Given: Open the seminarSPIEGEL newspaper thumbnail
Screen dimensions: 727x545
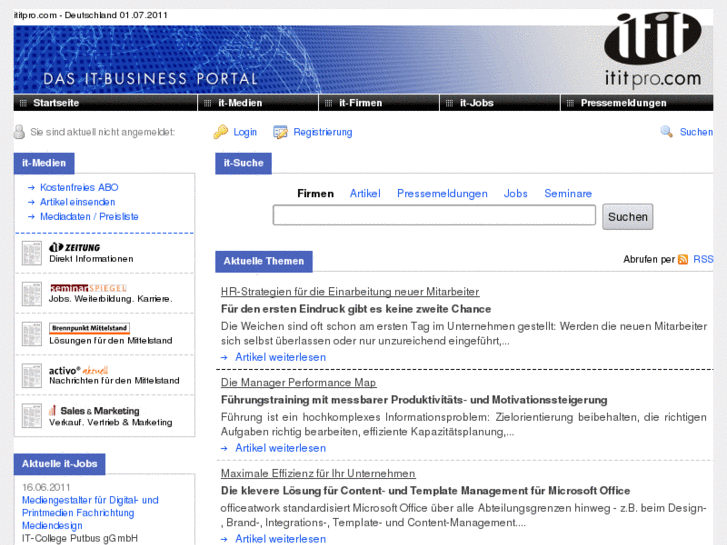Looking at the screenshot, I should pos(32,294).
